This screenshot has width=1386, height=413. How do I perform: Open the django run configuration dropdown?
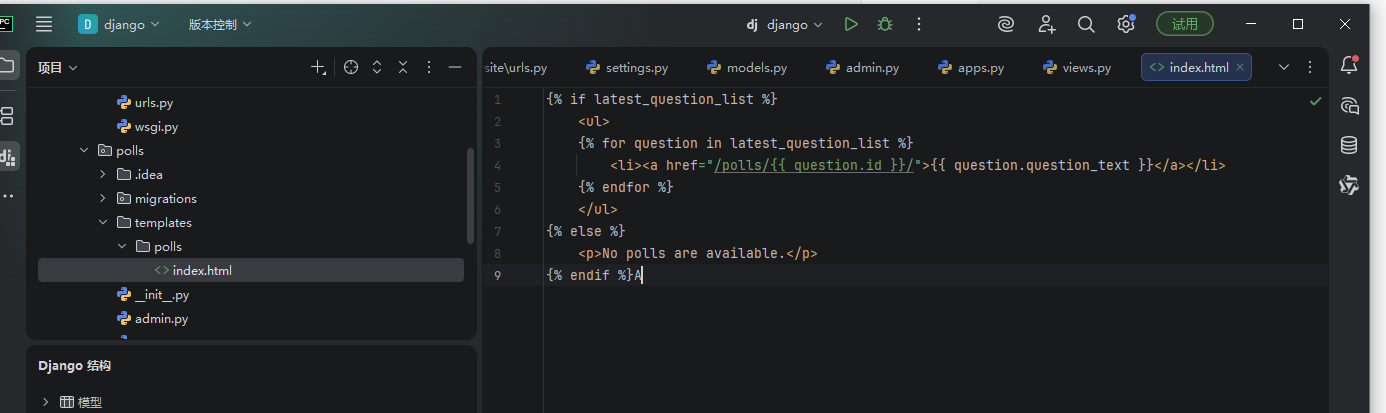coord(784,24)
